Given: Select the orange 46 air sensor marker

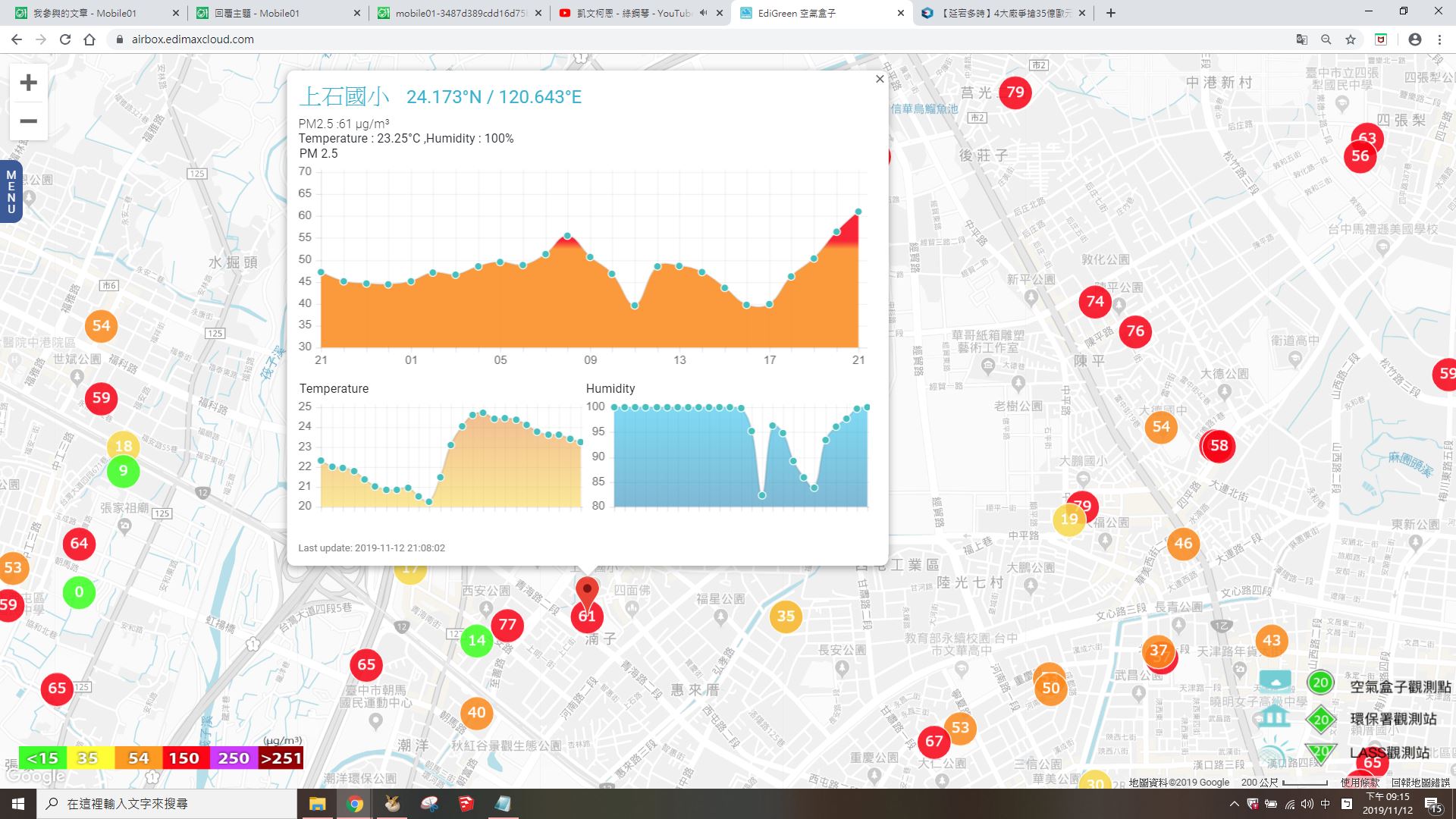Looking at the screenshot, I should click(1183, 543).
